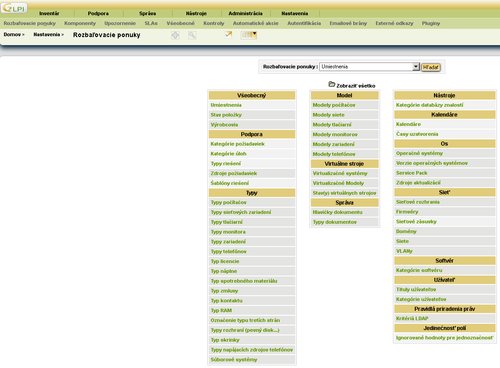Open Tituly užívateľov link
The height and width of the screenshot is (368, 500).
click(x=416, y=290)
